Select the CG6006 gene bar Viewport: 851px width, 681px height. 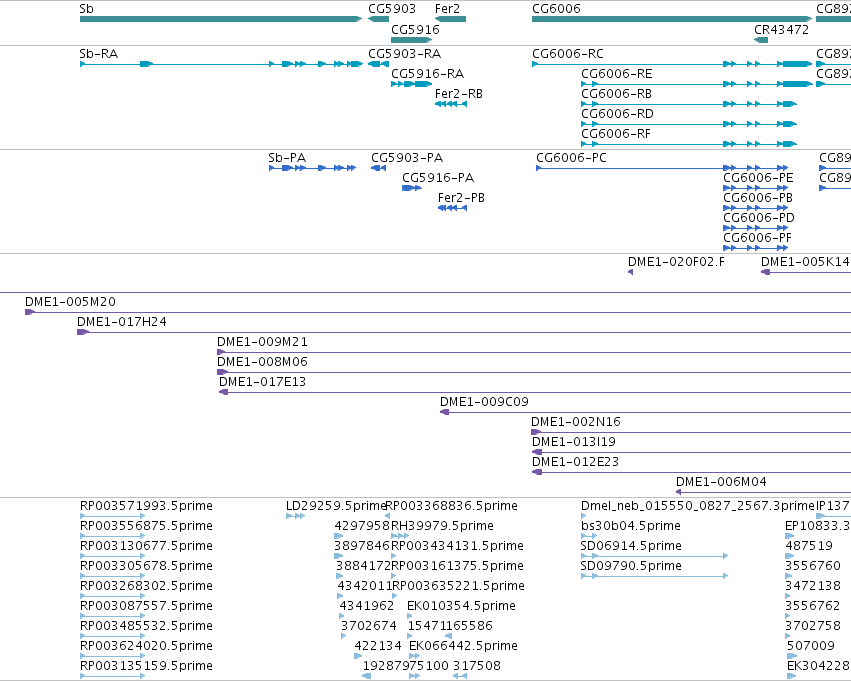point(672,19)
